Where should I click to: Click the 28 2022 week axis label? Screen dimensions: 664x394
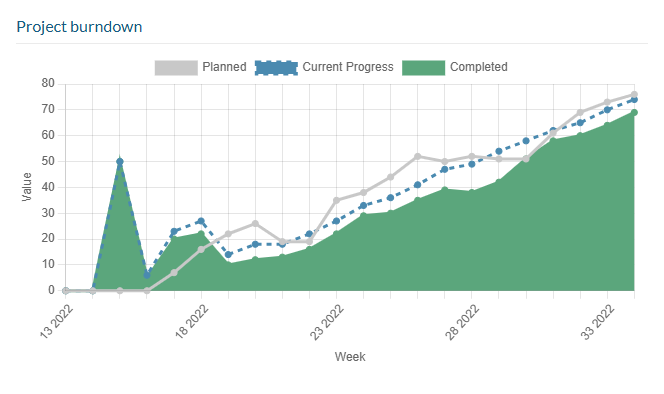tap(462, 322)
